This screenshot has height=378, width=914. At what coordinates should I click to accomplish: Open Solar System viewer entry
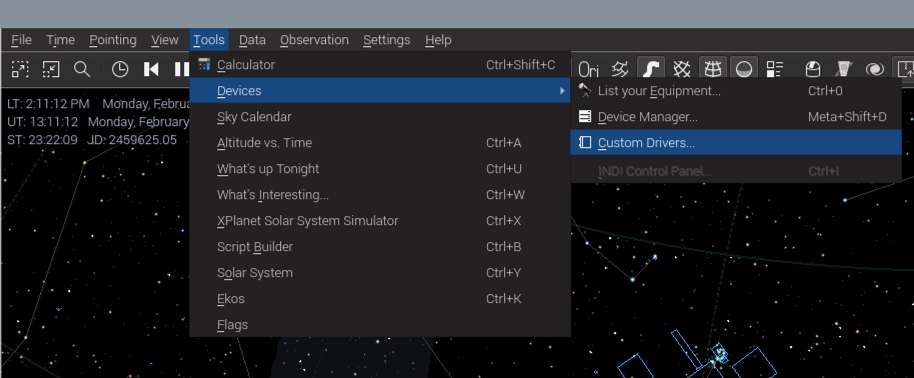pyautogui.click(x=379, y=272)
